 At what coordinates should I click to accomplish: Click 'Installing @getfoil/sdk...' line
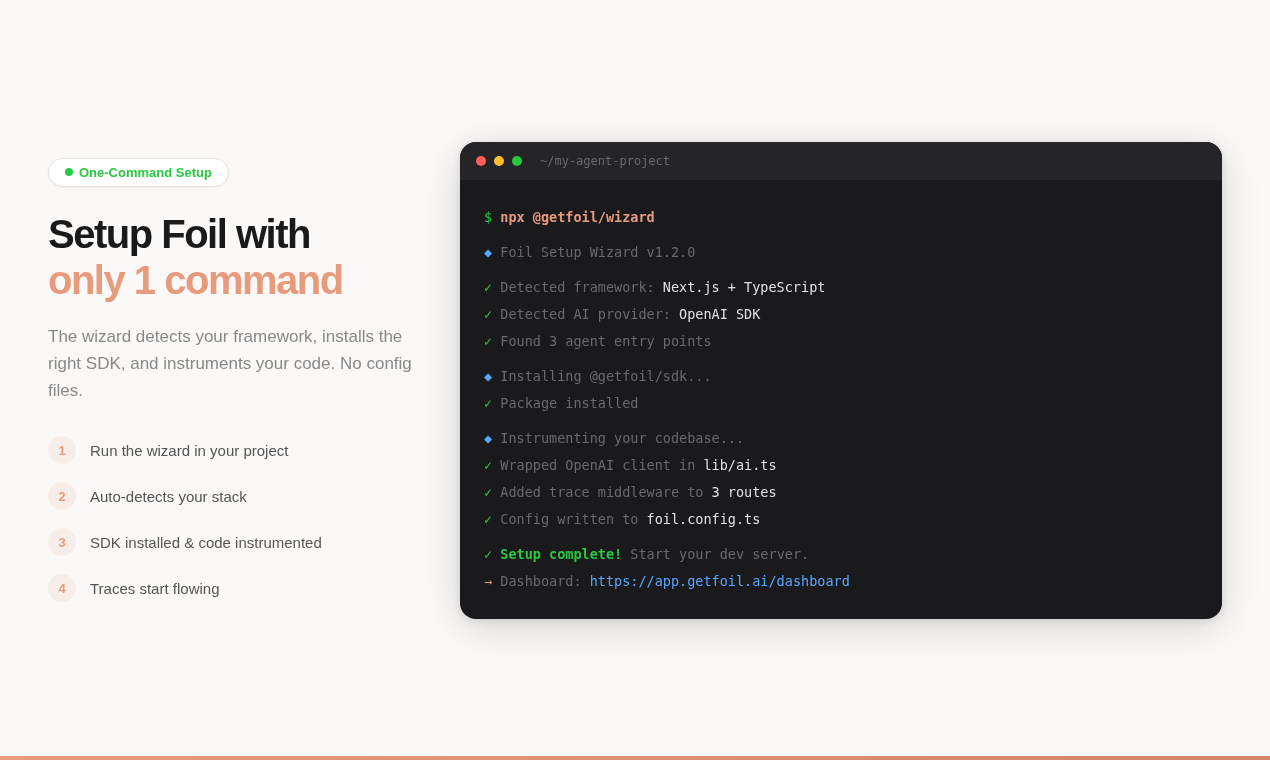coord(606,376)
